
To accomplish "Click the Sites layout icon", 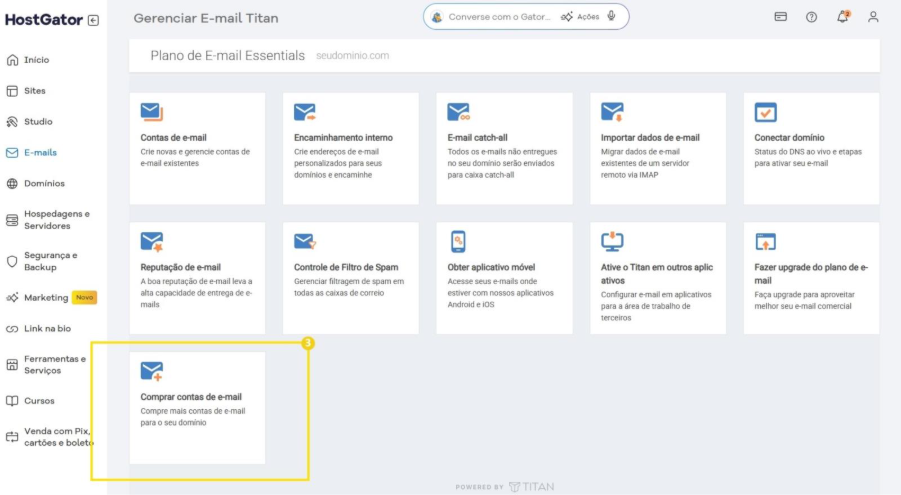I will 12,91.
